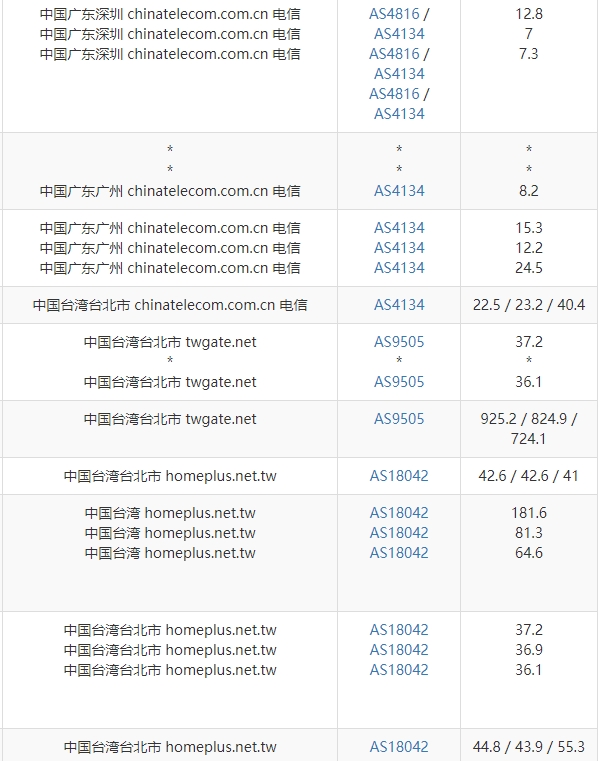Click '中国台湾台北市 twgate.net' beside twgate 37.2
The width and height of the screenshot is (602, 761).
click(x=170, y=342)
